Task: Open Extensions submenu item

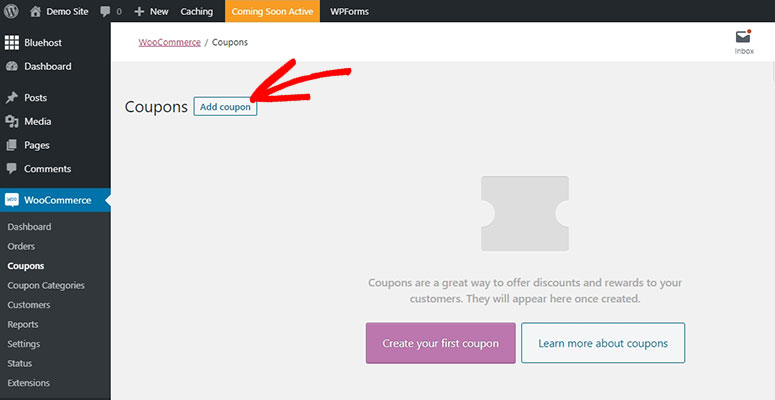Action: 29,383
